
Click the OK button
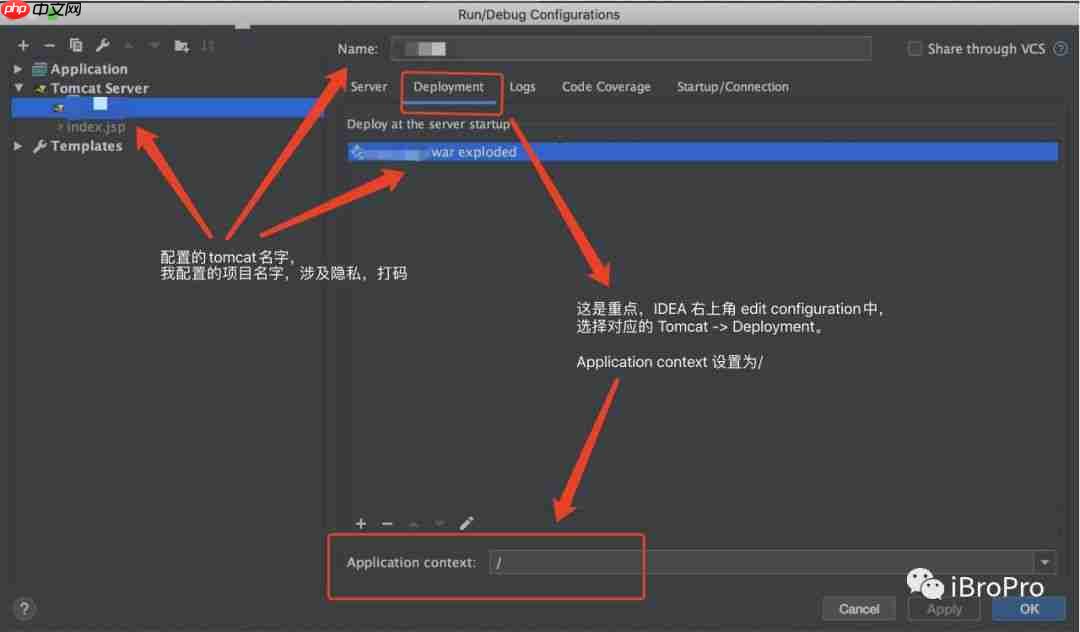click(1028, 608)
